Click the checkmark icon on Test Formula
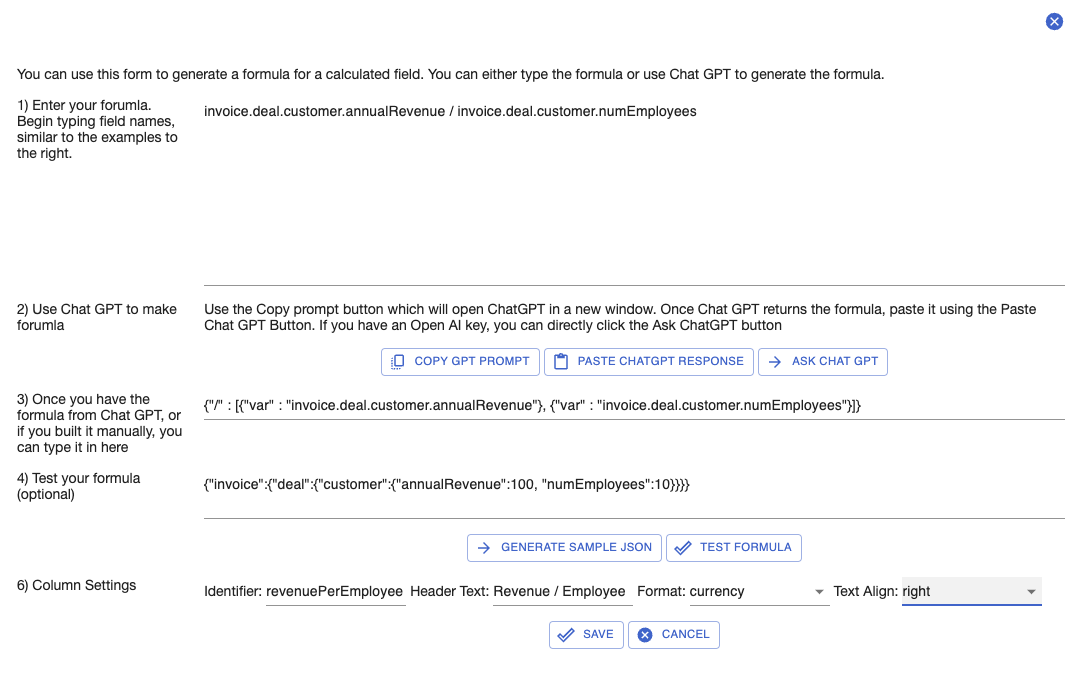This screenshot has width=1082, height=696. pyautogui.click(x=682, y=548)
